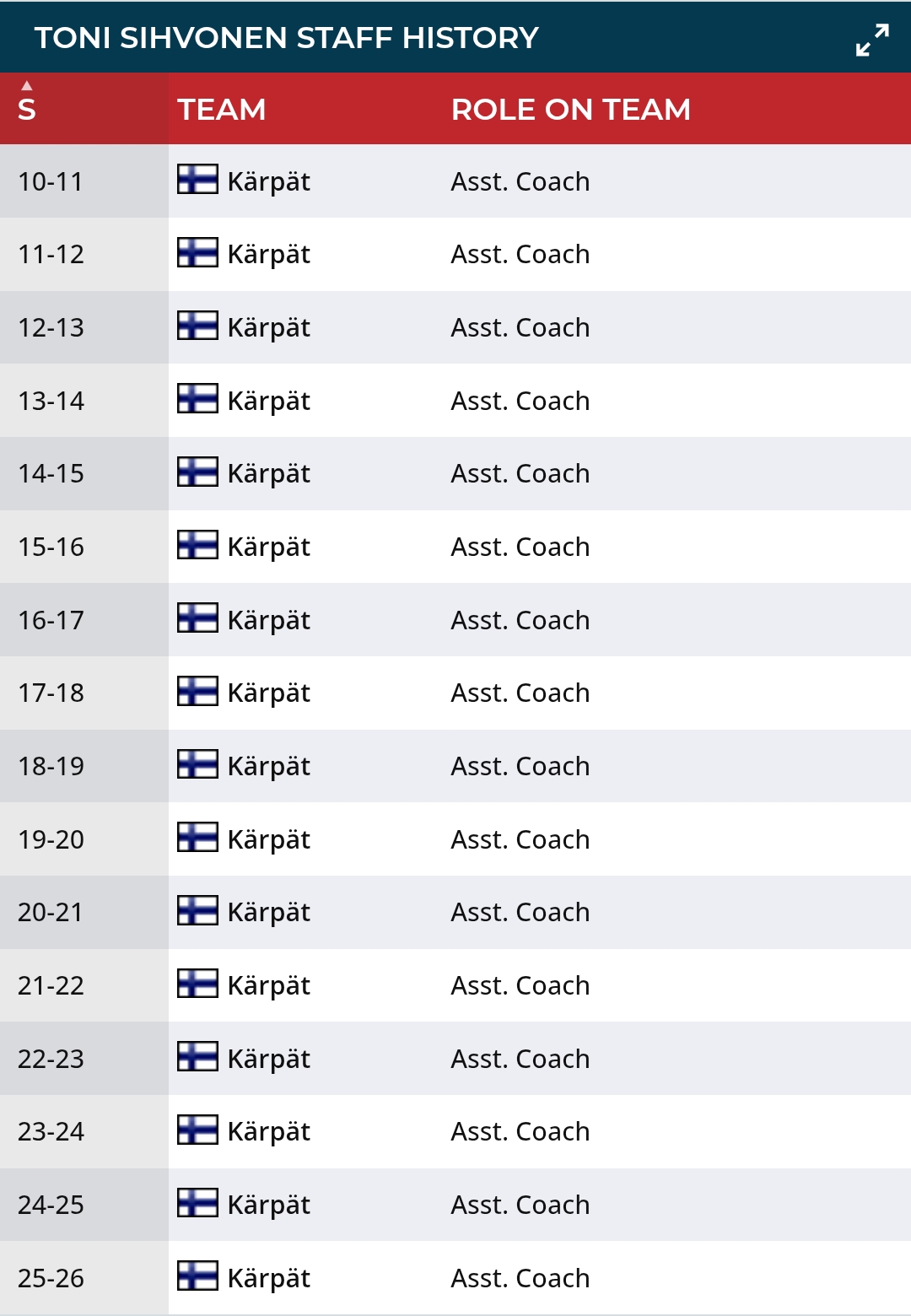Click Finland flag in the 13-14 row
Viewport: 911px width, 1316px height.
pos(197,399)
